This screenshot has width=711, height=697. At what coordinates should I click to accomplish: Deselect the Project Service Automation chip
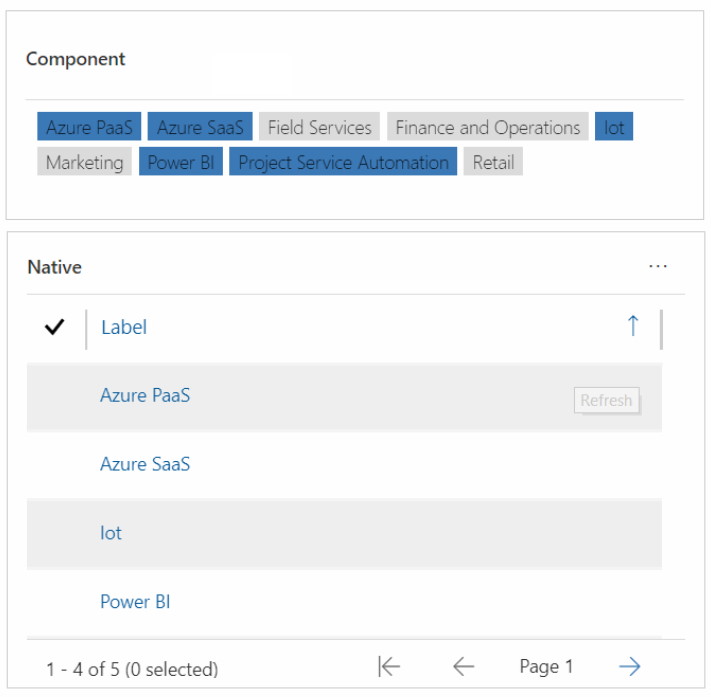point(343,161)
